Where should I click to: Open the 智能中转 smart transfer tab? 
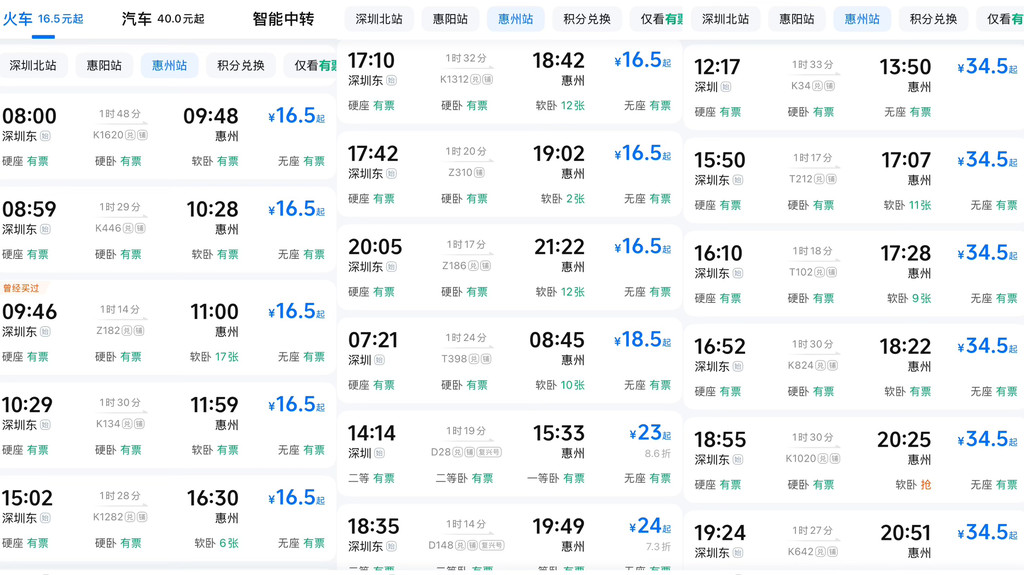click(283, 19)
